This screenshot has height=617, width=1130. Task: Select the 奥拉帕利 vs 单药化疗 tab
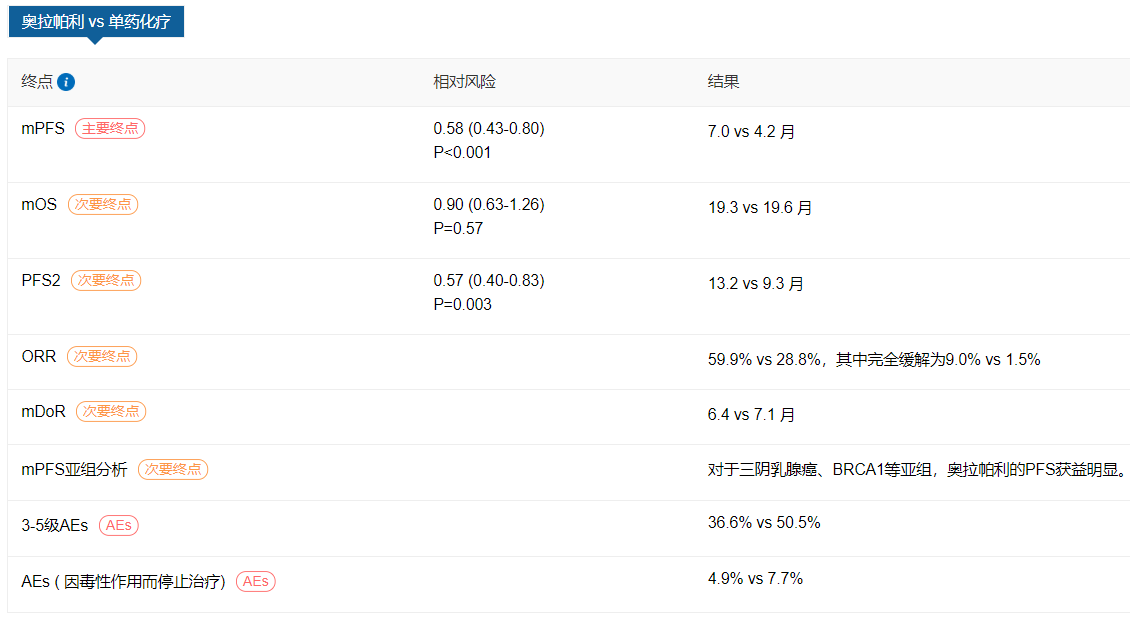click(x=96, y=22)
